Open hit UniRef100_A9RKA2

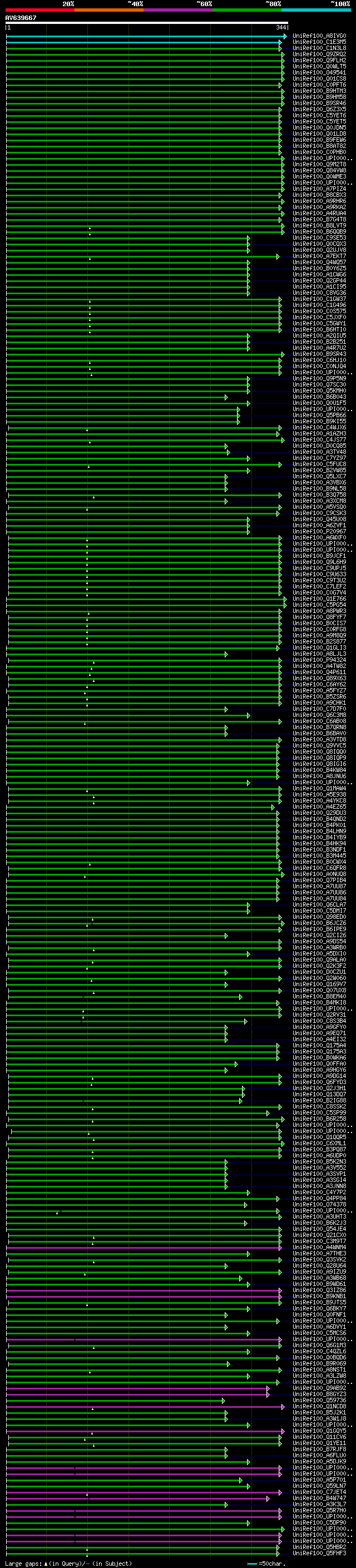point(319,207)
